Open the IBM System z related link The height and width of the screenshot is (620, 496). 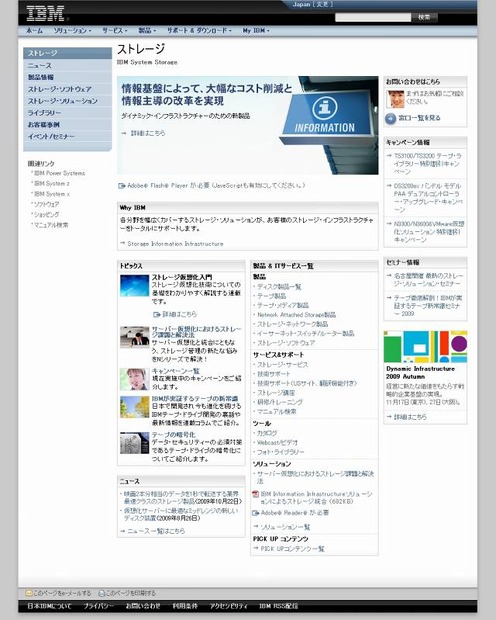(52, 183)
